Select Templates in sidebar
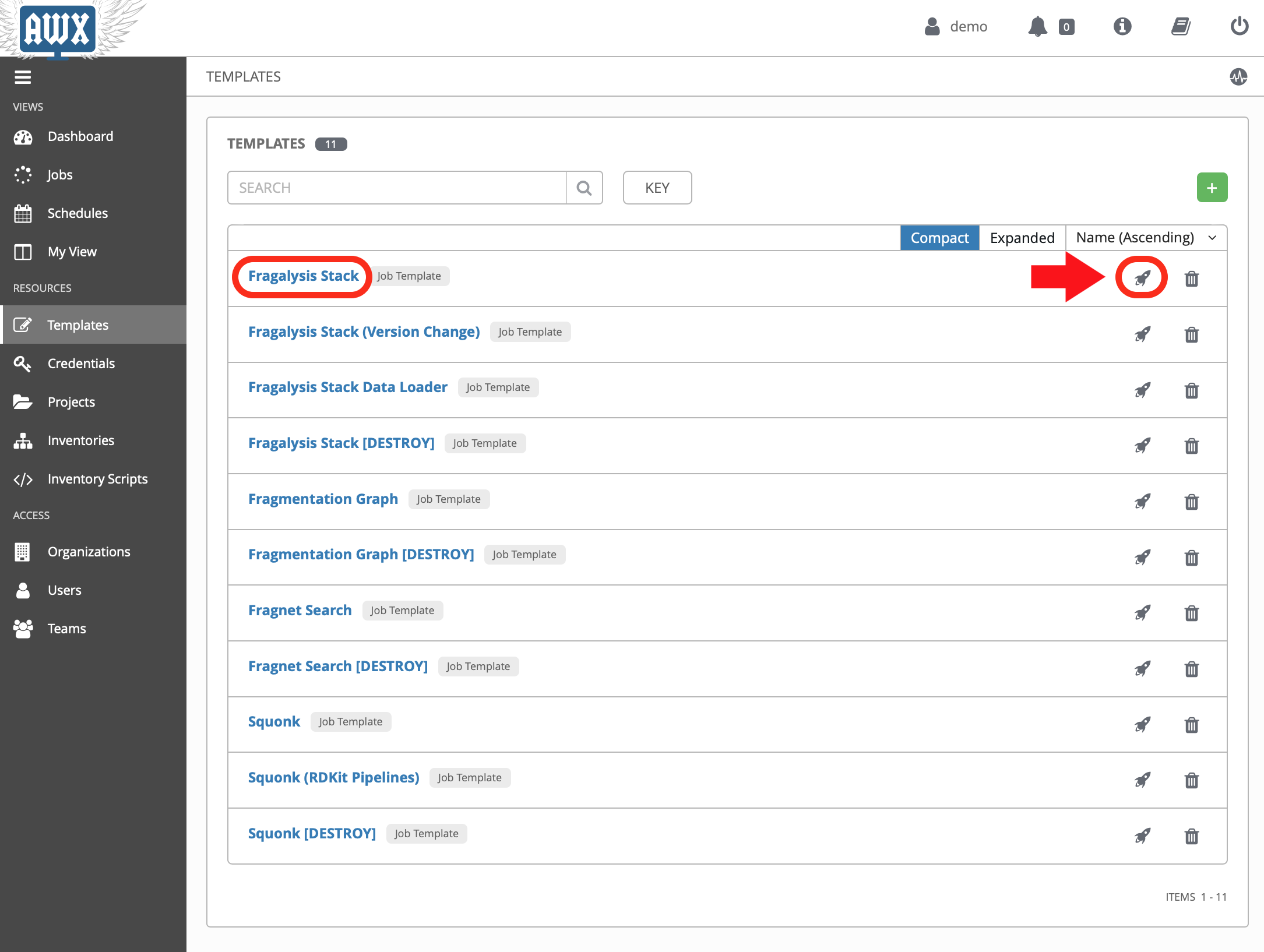This screenshot has width=1264, height=952. (93, 325)
